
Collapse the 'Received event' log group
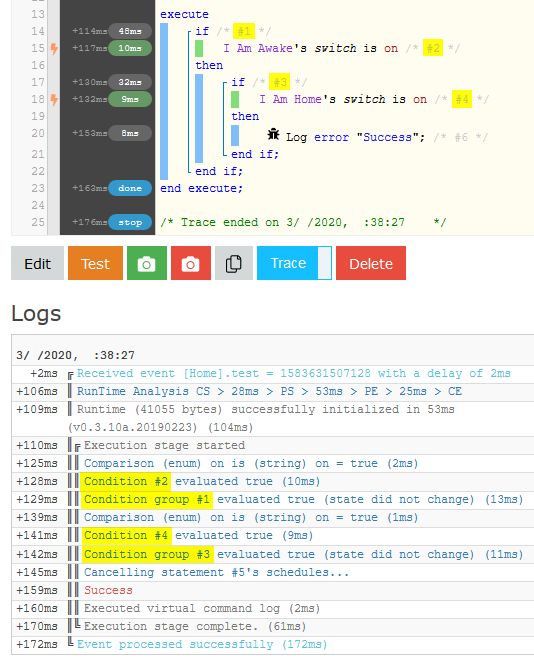[x=71, y=375]
